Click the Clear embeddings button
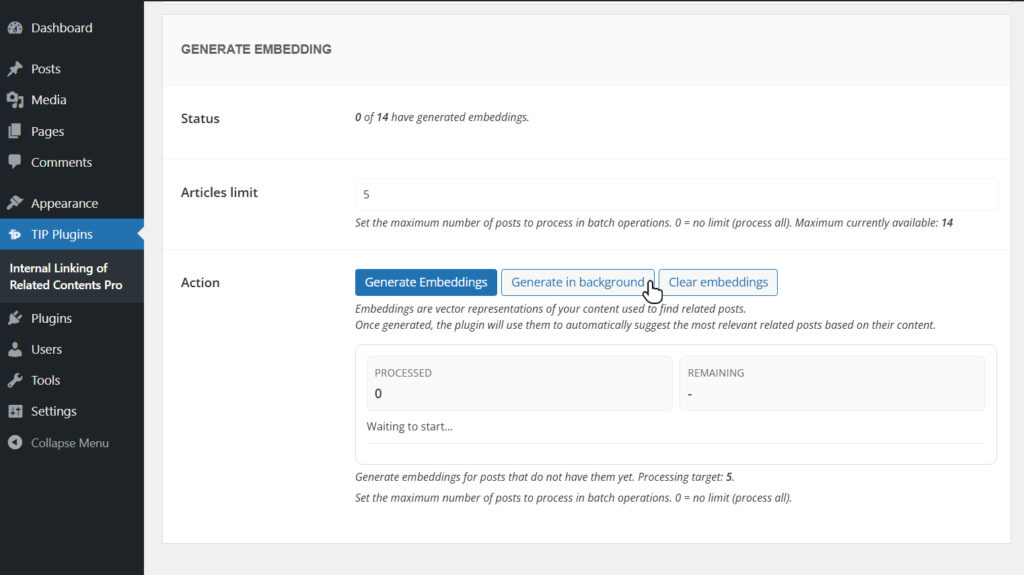 tap(718, 282)
